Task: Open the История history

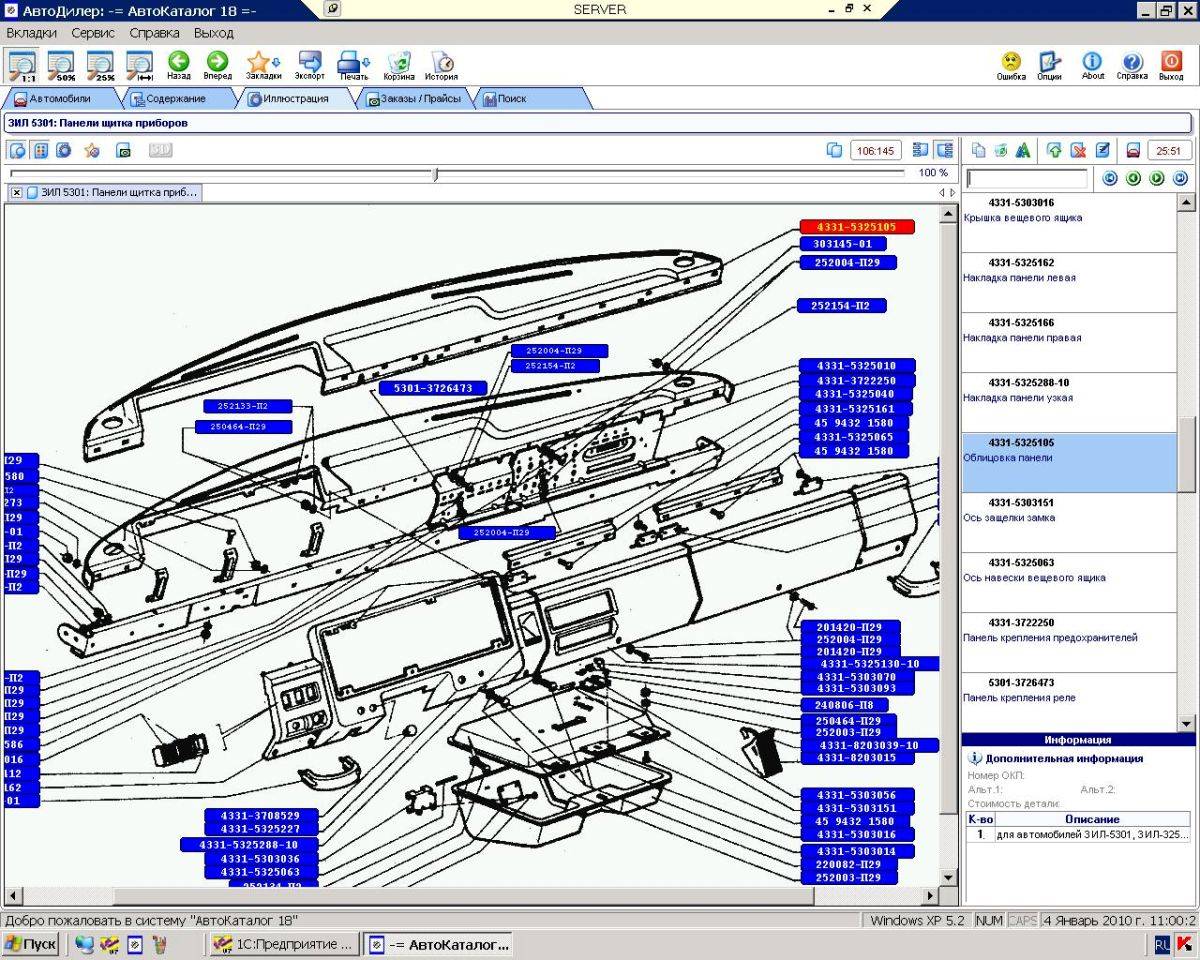Action: click(441, 65)
